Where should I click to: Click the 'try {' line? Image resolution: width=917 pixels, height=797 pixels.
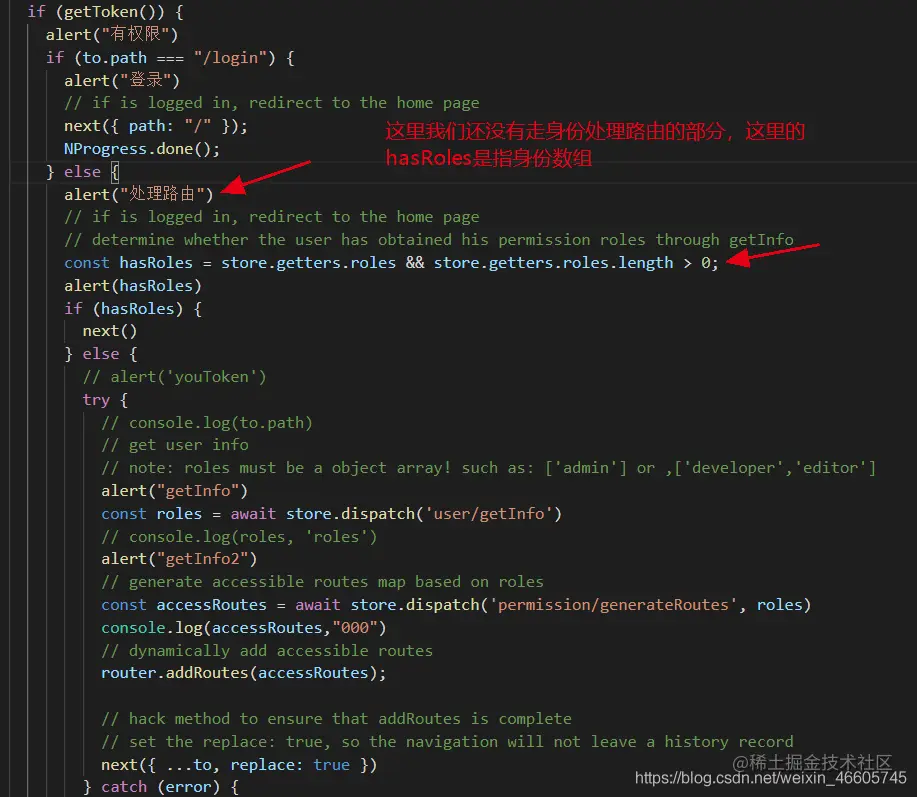pos(105,399)
